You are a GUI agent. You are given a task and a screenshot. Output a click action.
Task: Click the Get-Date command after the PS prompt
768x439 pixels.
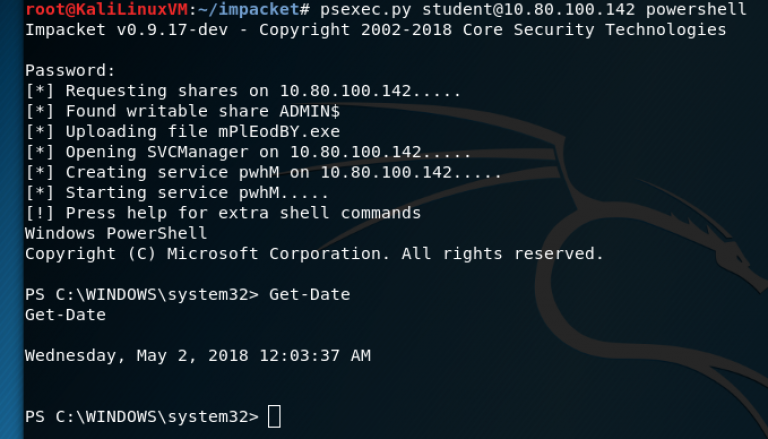pos(310,295)
